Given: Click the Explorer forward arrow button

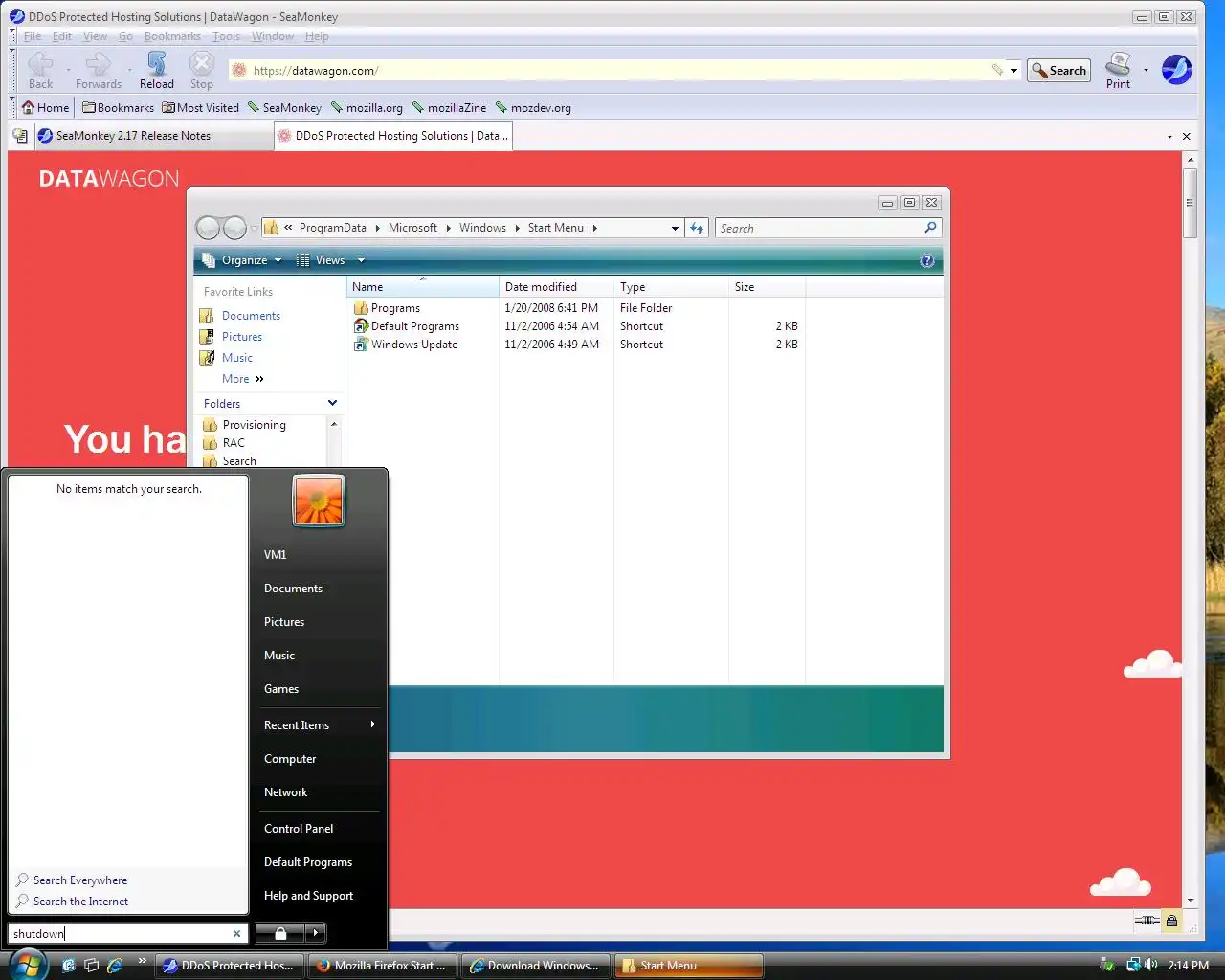Looking at the screenshot, I should 234,228.
